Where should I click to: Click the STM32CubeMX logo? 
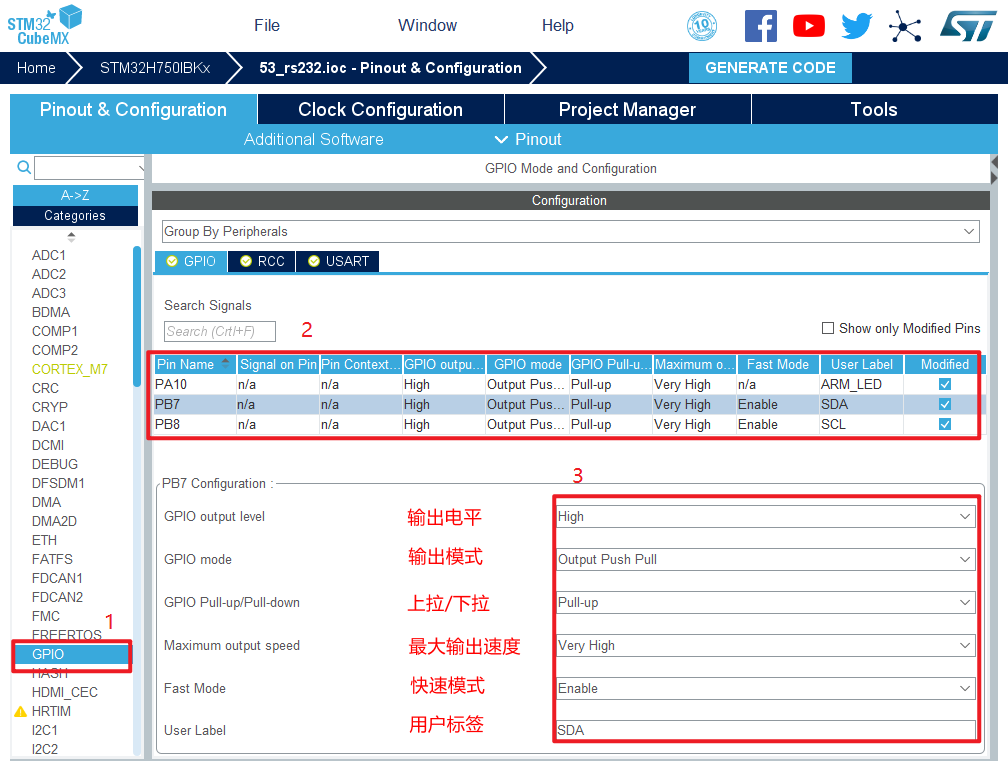[44, 24]
